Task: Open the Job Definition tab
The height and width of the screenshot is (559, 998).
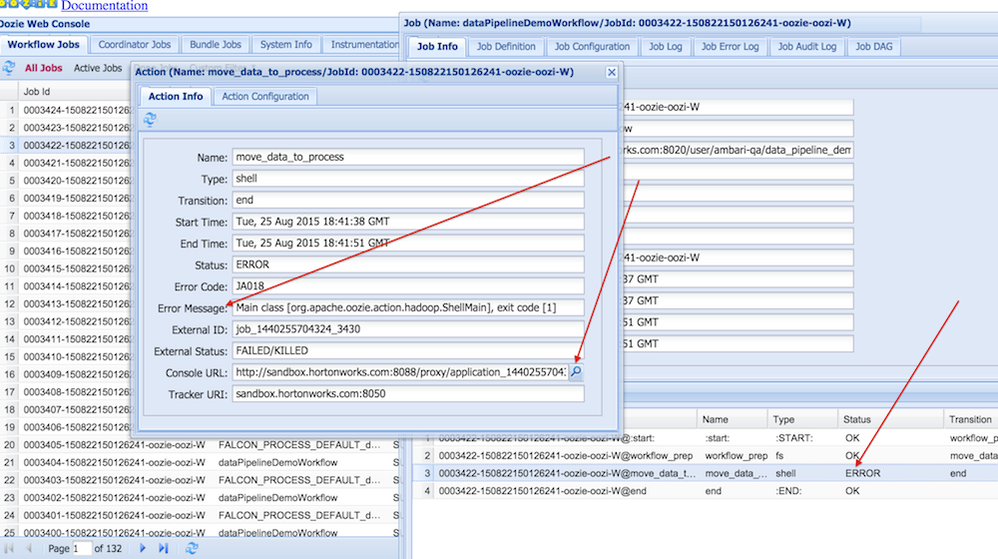Action: (x=506, y=46)
